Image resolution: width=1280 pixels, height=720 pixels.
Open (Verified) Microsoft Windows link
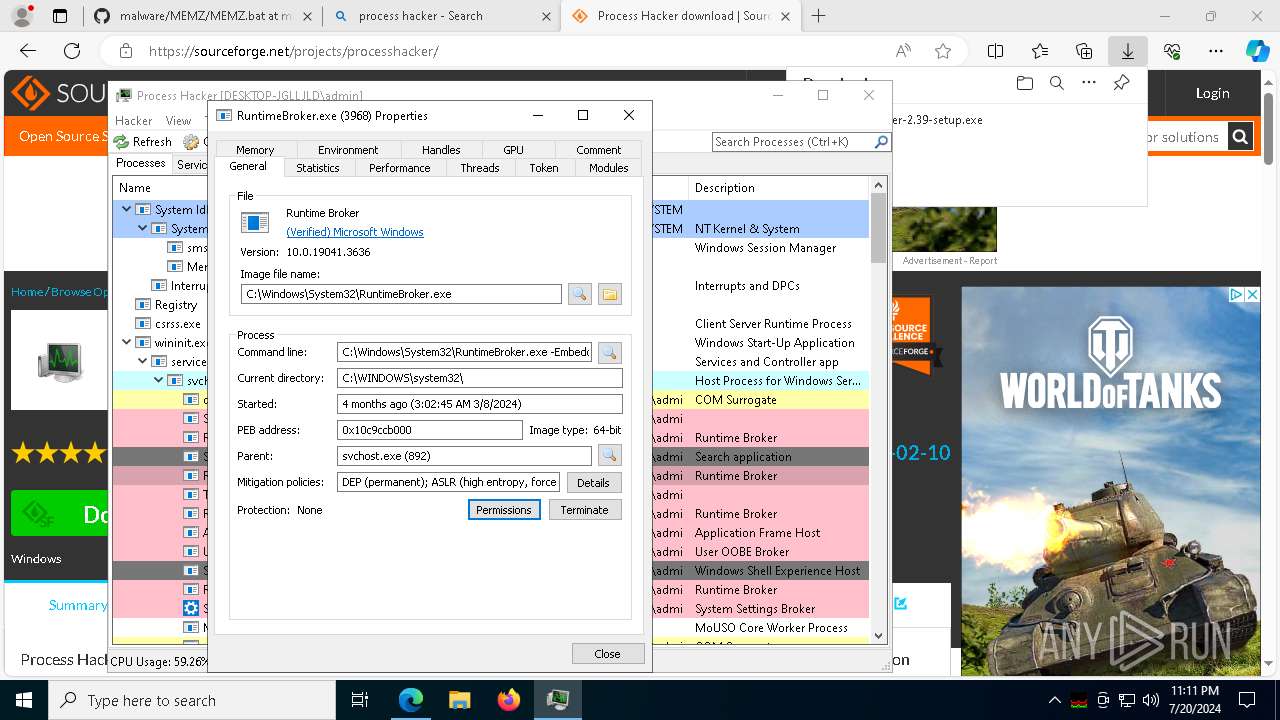pyautogui.click(x=355, y=232)
